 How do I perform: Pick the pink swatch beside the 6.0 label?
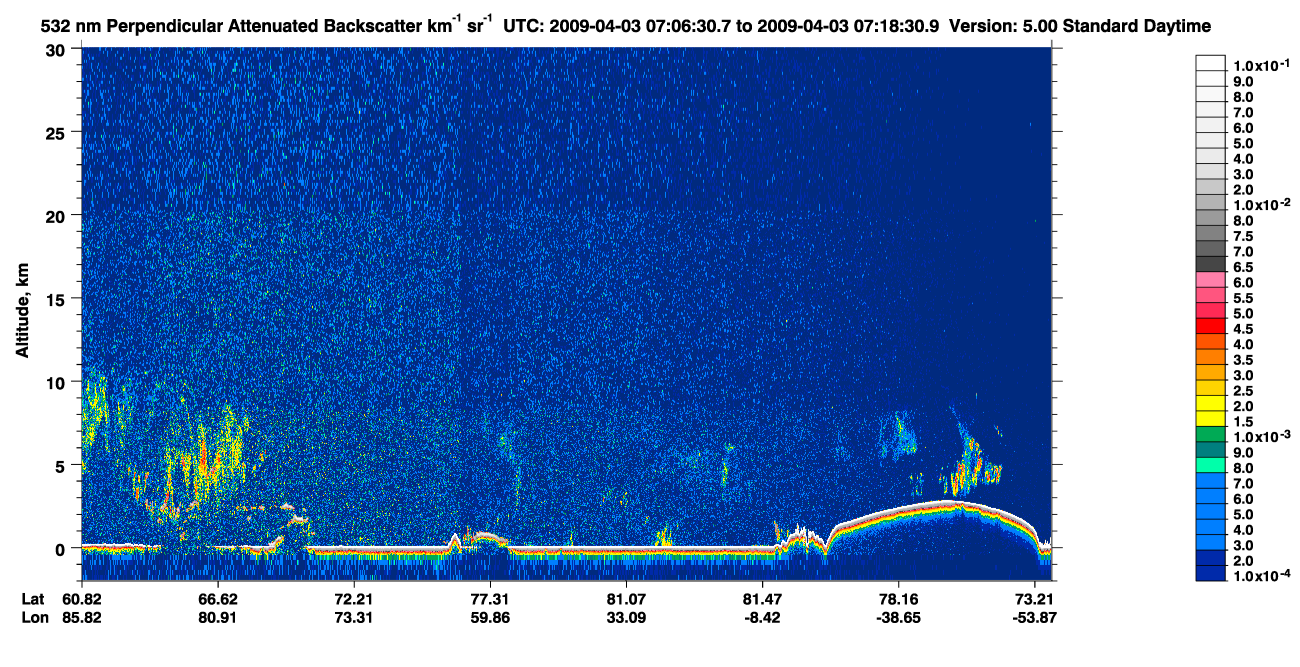[x=1211, y=279]
